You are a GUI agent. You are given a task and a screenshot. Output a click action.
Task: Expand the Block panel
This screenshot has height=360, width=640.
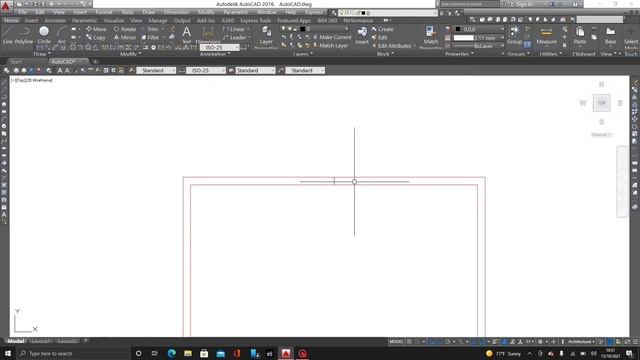(x=385, y=54)
